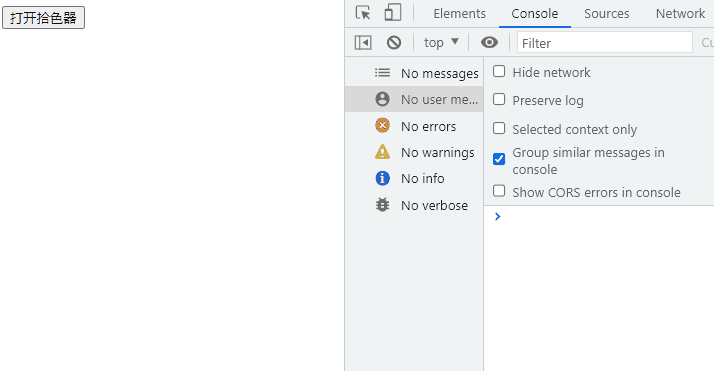The height and width of the screenshot is (371, 714).
Task: Select the No warnings triangle icon
Action: click(x=382, y=152)
